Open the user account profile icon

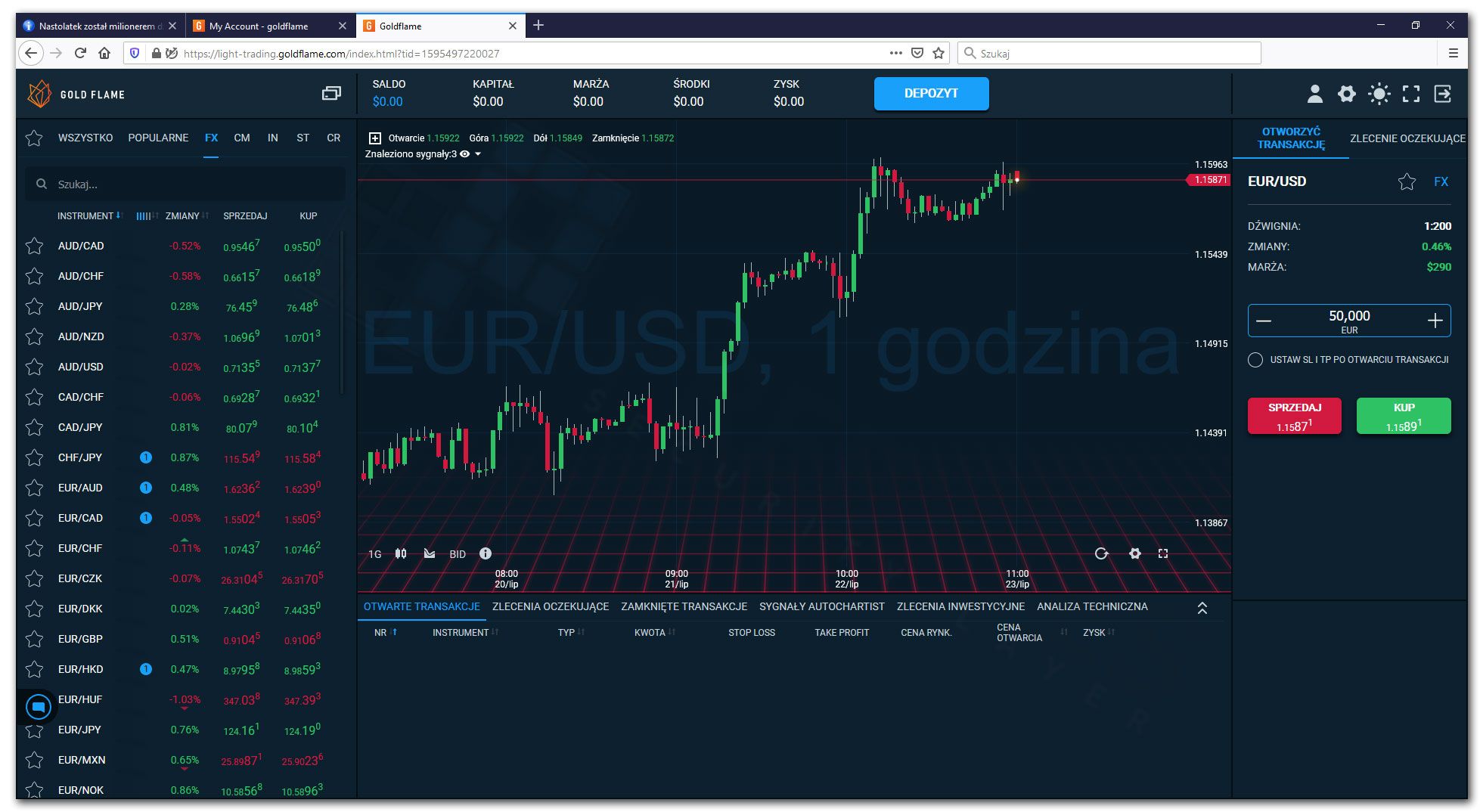tap(1314, 94)
